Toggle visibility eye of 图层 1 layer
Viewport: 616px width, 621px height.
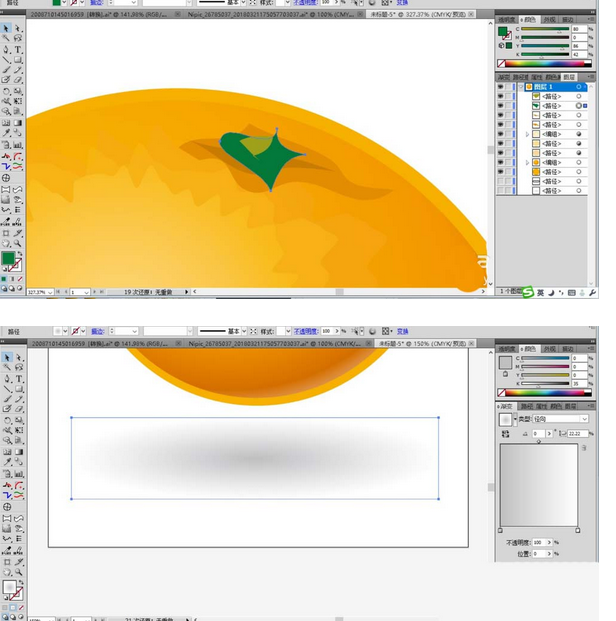[x=501, y=87]
